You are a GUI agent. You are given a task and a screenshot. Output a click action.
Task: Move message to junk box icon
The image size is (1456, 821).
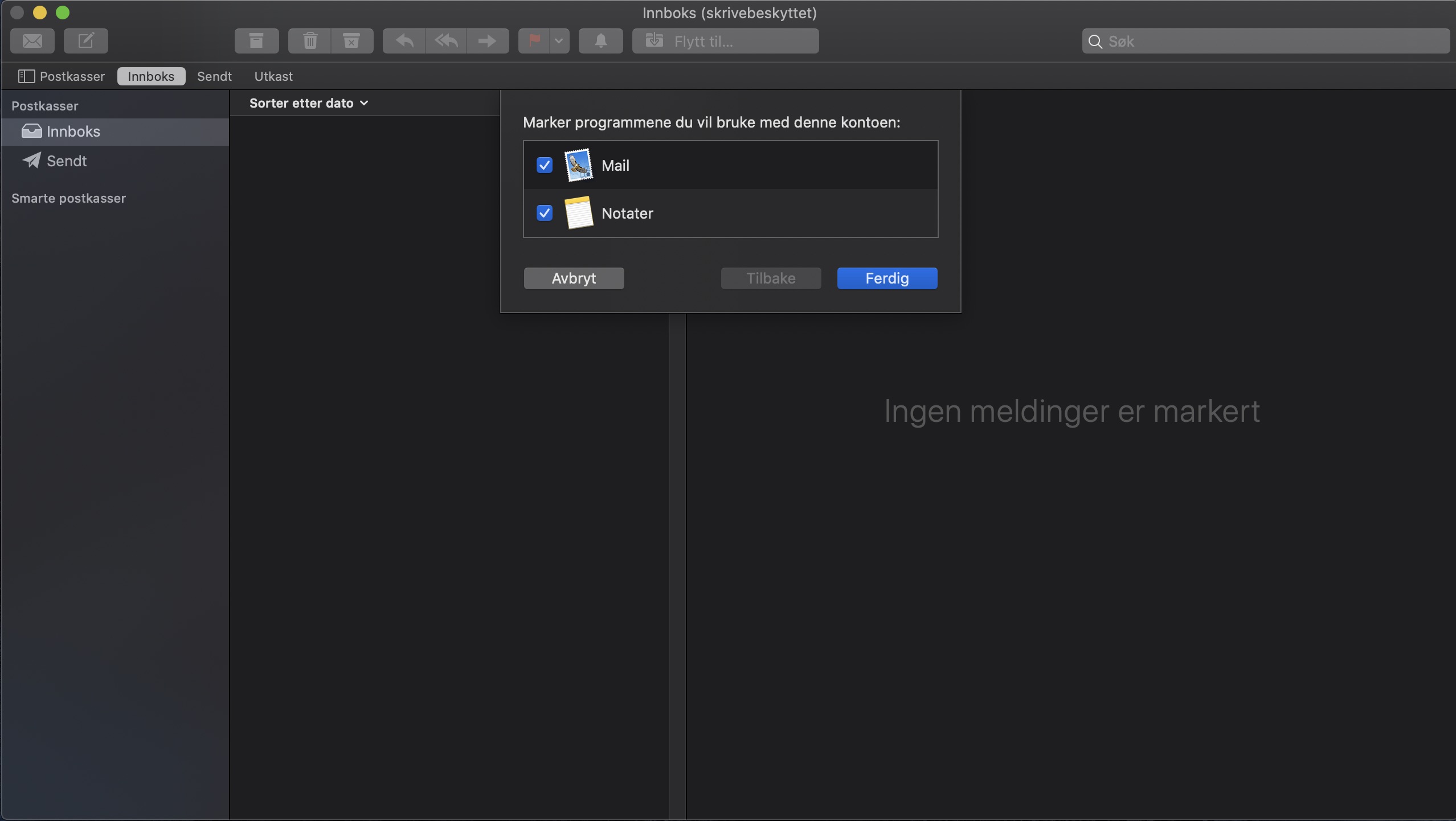click(352, 41)
